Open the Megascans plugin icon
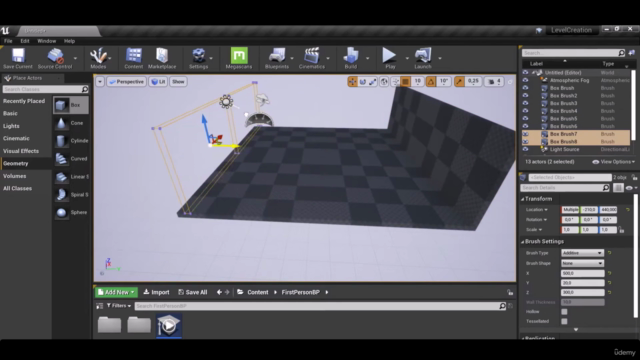 [239, 58]
